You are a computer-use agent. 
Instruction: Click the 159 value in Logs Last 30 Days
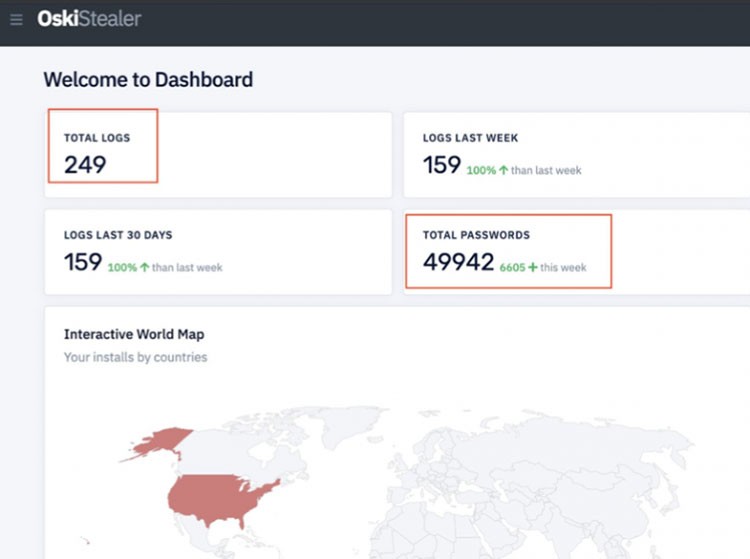(82, 262)
